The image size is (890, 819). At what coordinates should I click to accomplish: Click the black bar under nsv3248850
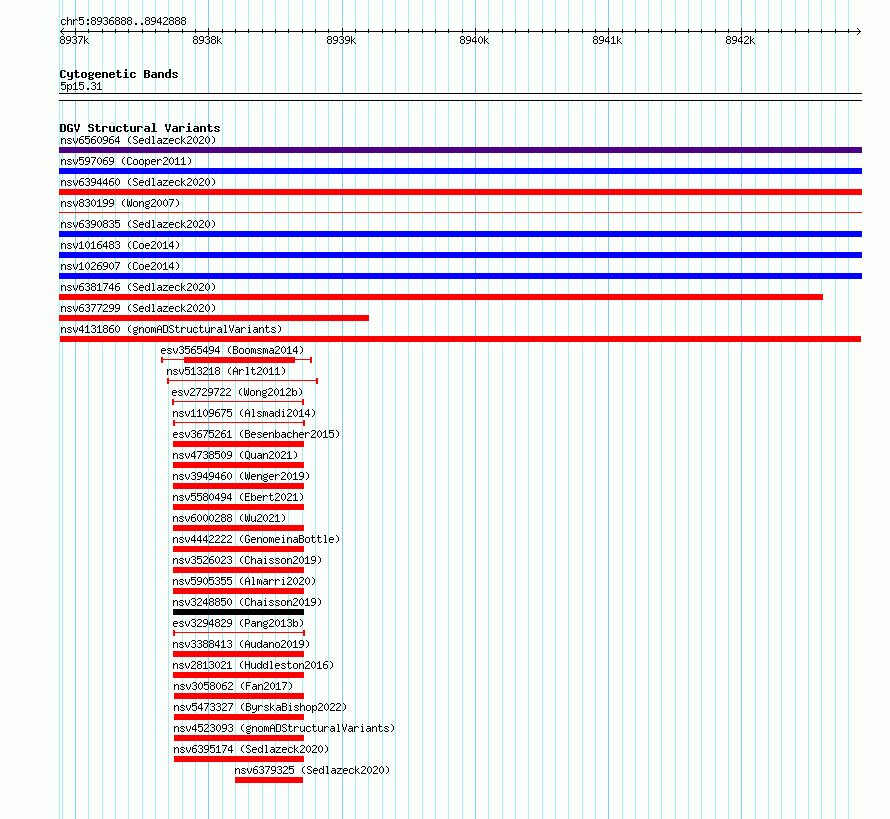click(x=238, y=612)
